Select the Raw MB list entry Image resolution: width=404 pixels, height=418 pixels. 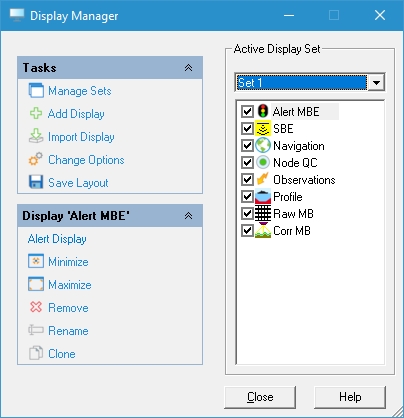293,214
